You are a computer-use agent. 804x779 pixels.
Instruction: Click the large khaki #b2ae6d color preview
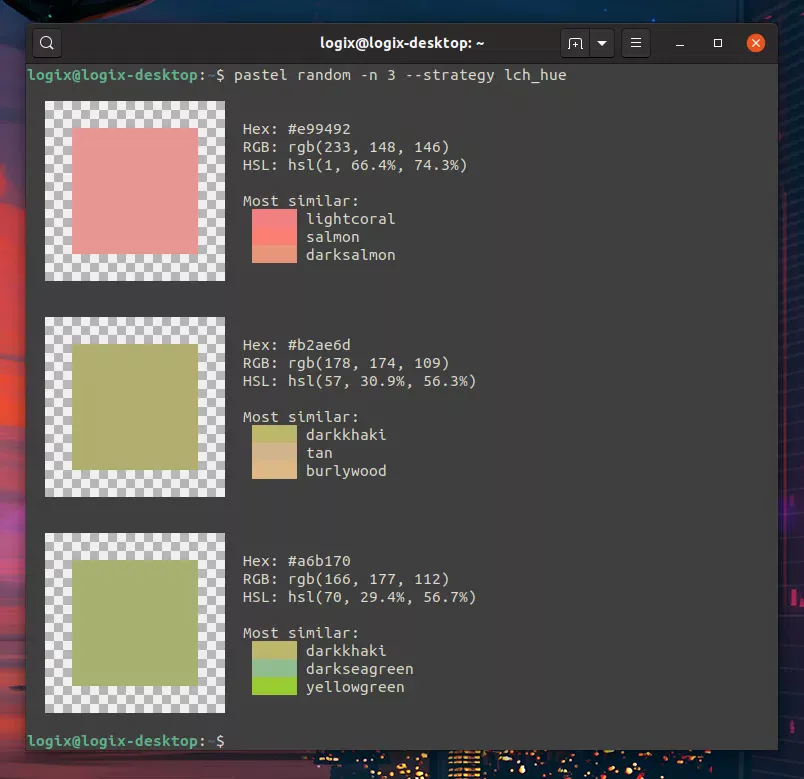[x=135, y=407]
